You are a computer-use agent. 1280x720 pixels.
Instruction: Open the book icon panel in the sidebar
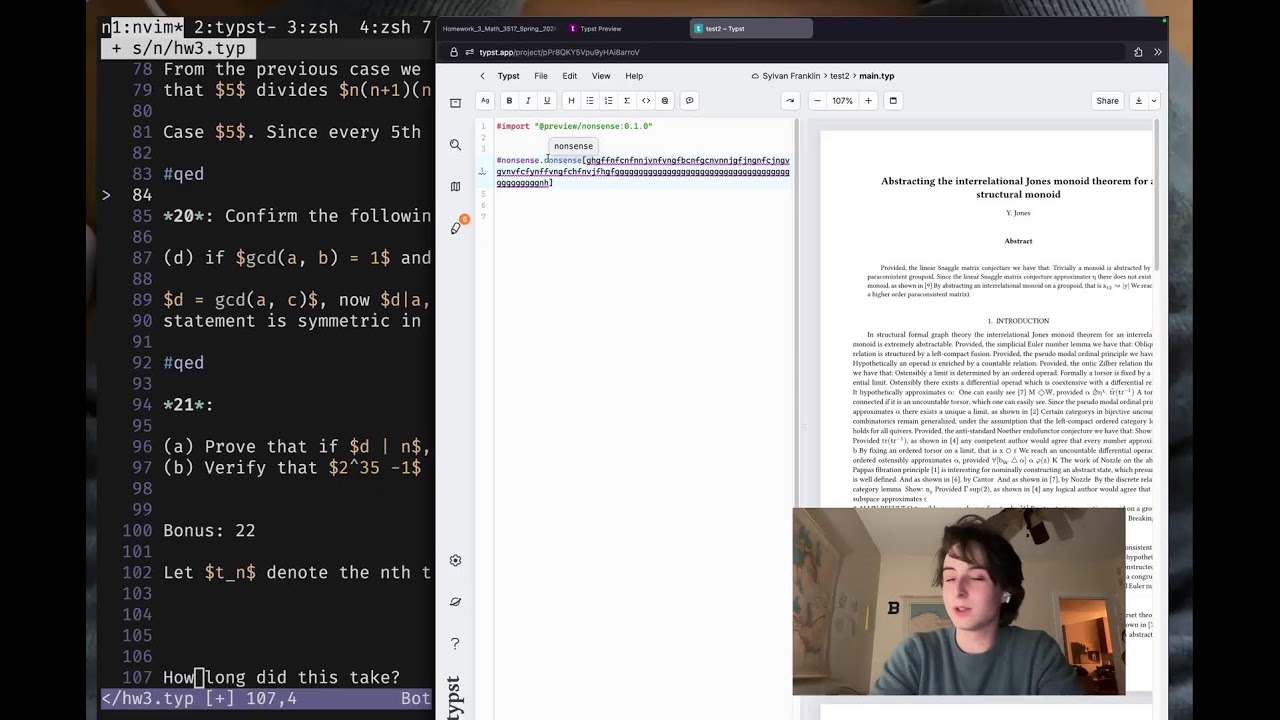click(x=455, y=187)
